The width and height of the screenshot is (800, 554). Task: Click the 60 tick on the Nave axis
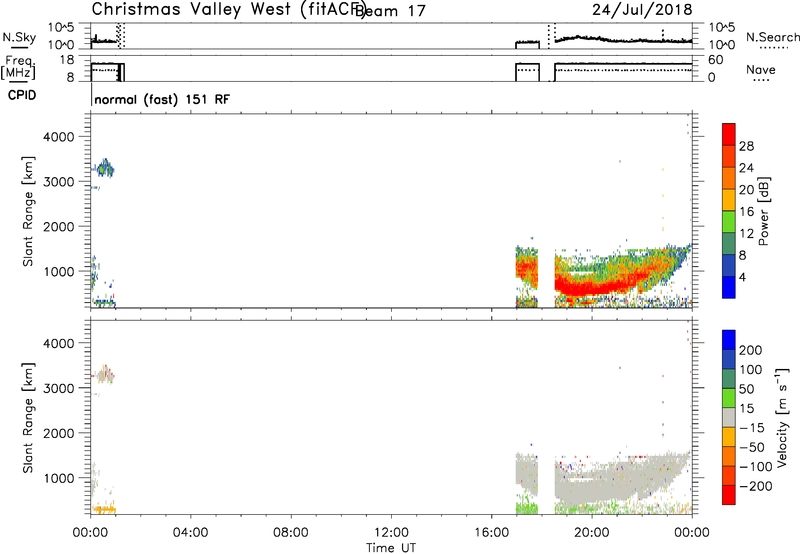coord(716,60)
